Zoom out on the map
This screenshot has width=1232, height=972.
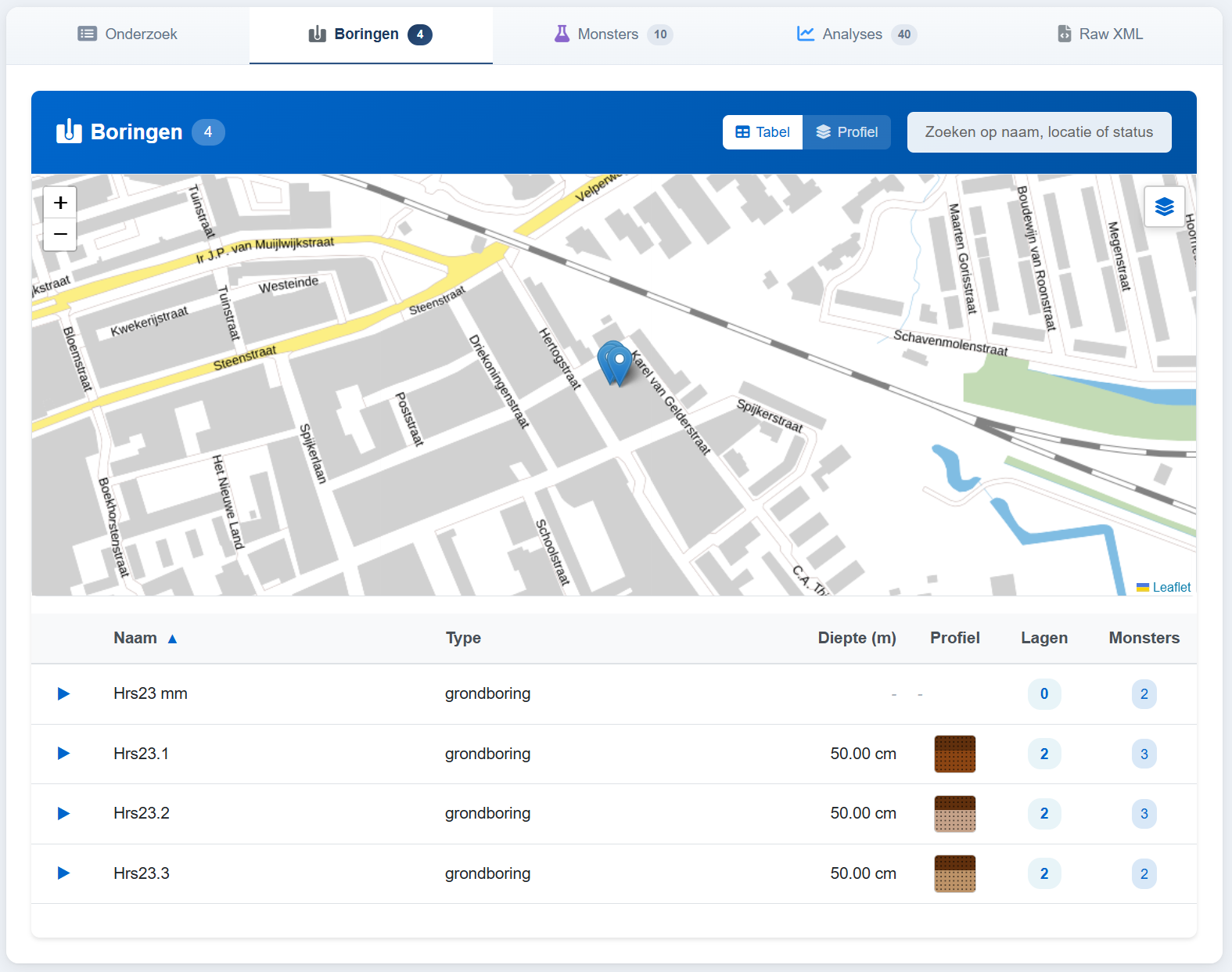(60, 235)
